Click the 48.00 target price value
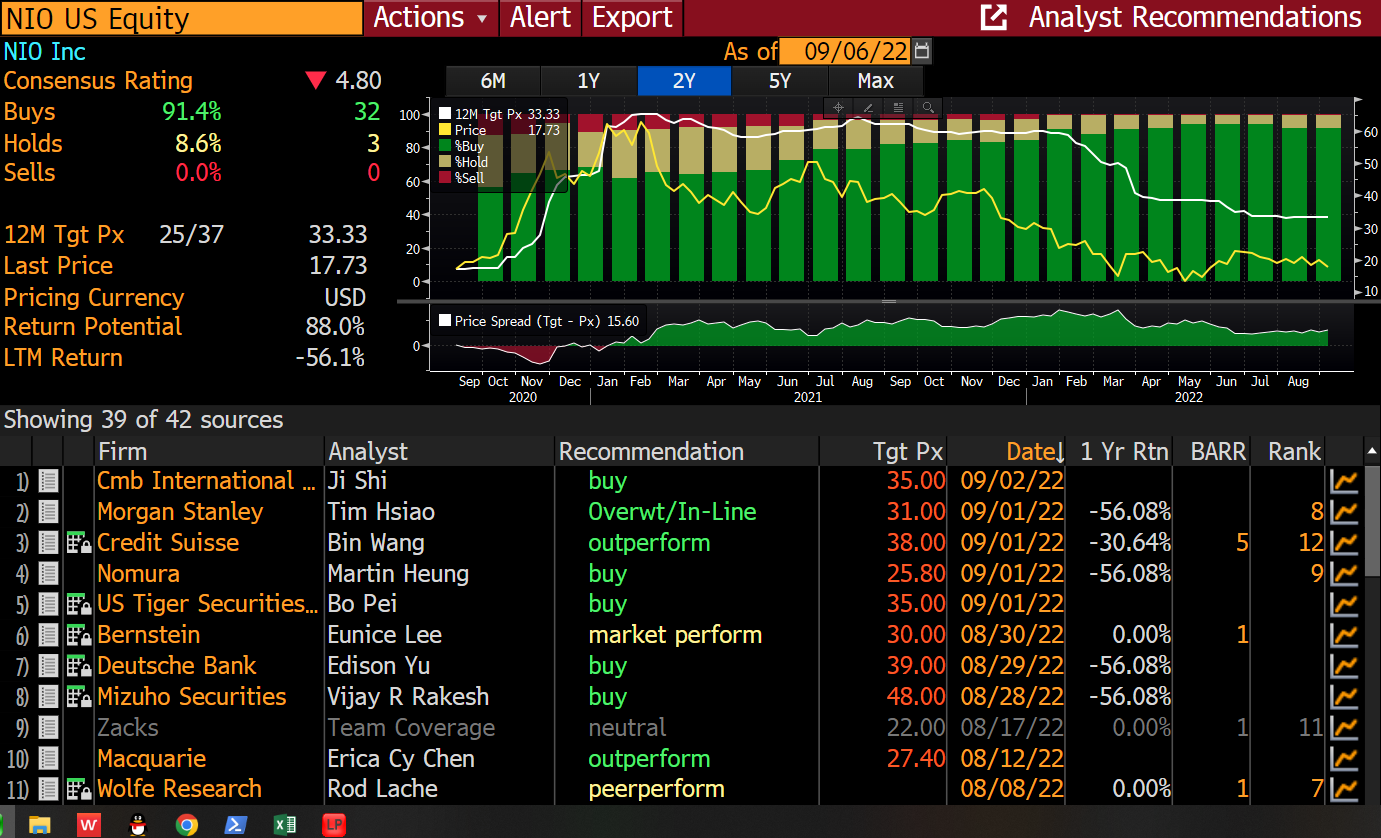 (915, 697)
